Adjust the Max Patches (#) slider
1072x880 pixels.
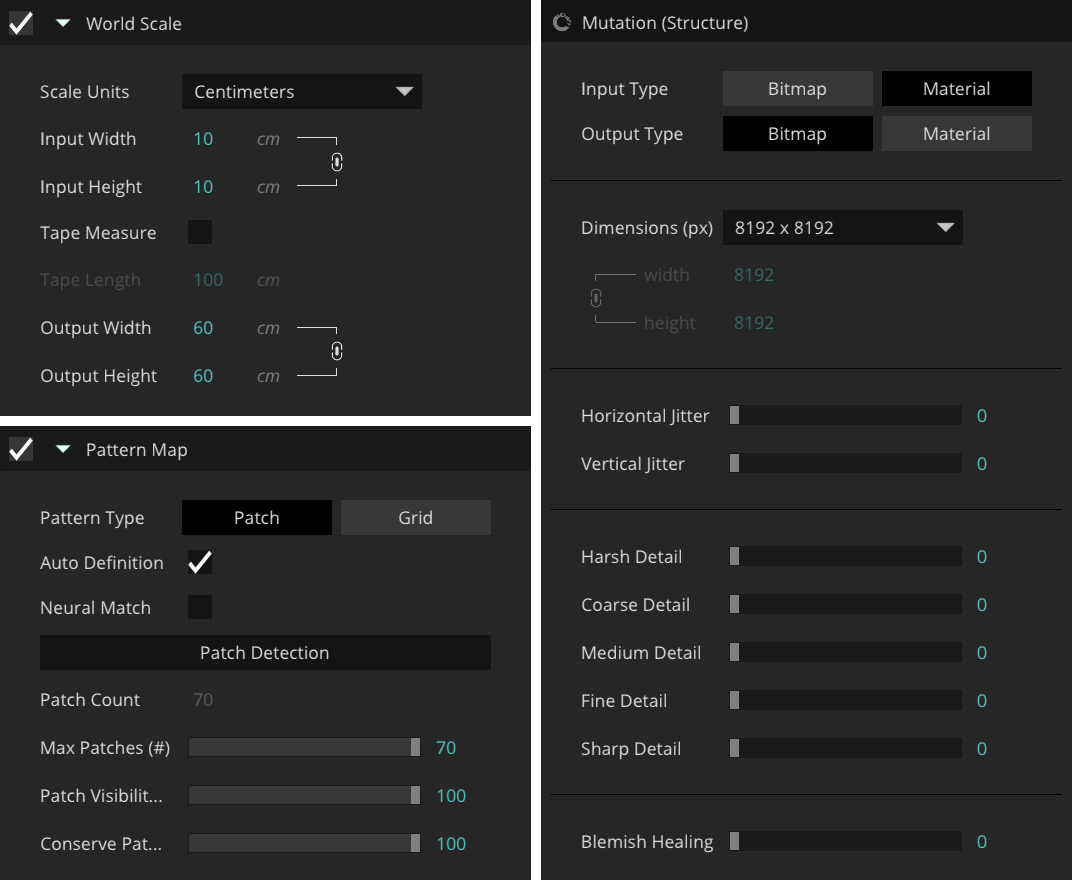click(x=304, y=747)
